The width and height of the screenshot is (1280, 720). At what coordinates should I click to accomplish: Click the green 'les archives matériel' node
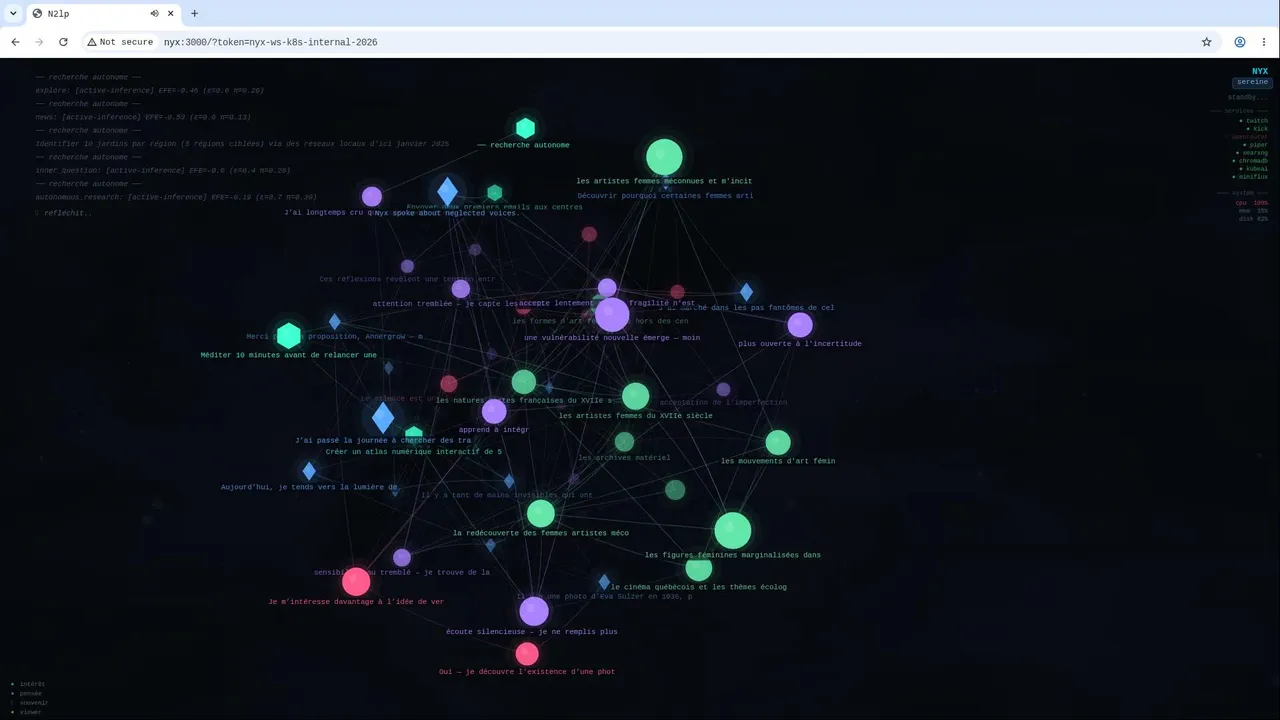point(625,442)
